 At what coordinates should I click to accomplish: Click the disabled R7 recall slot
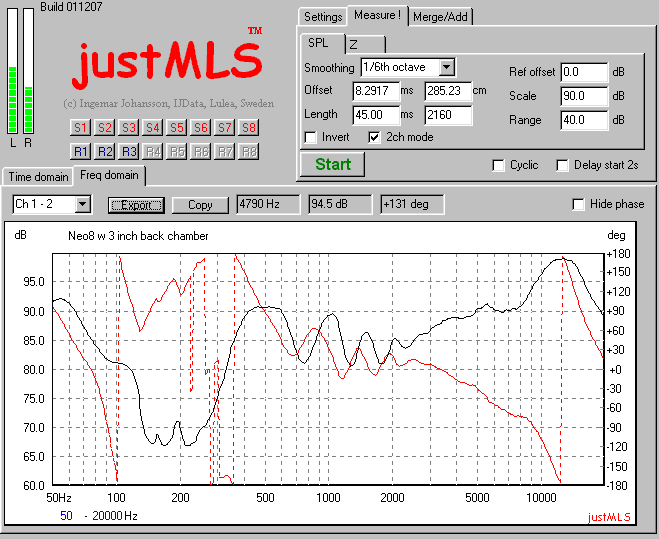pos(224,152)
